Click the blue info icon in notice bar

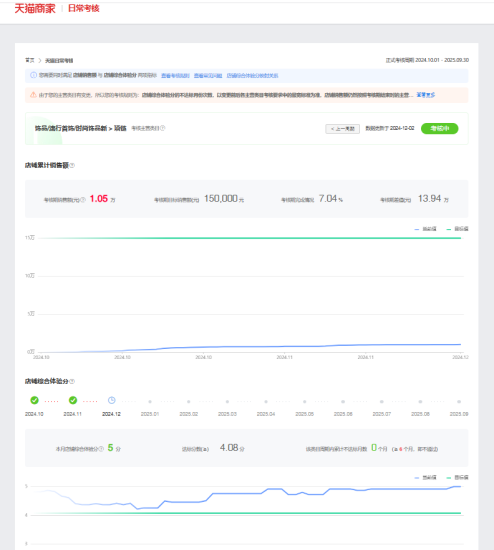[x=33, y=75]
